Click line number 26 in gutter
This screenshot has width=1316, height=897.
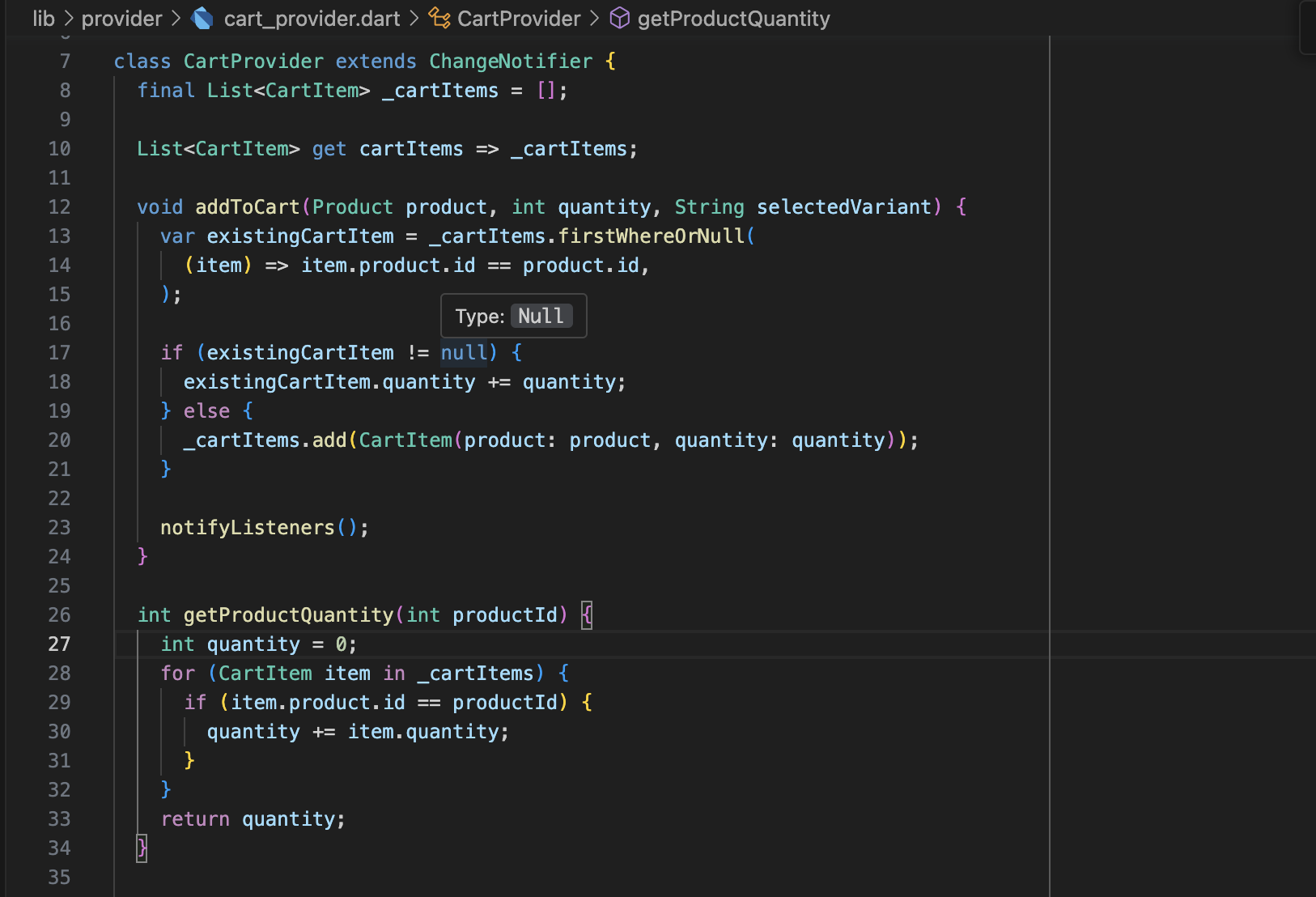[59, 615]
